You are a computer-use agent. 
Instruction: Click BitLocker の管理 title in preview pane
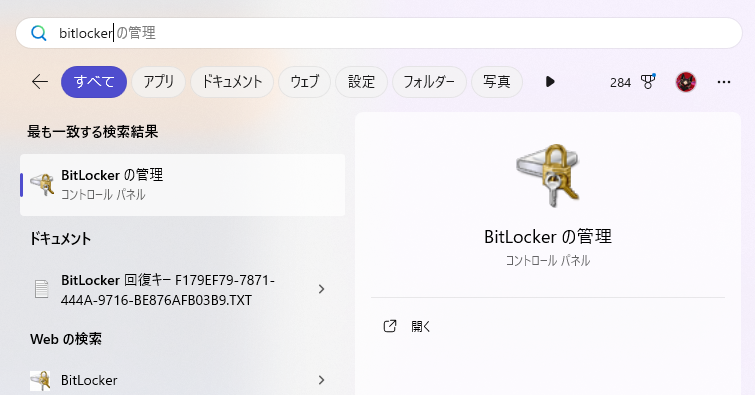click(548, 237)
